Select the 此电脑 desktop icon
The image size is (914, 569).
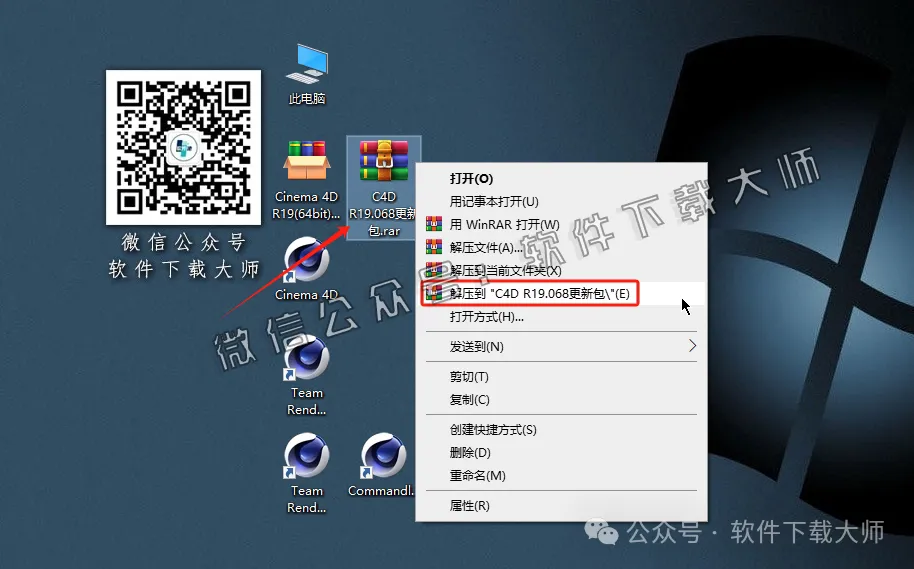point(307,75)
